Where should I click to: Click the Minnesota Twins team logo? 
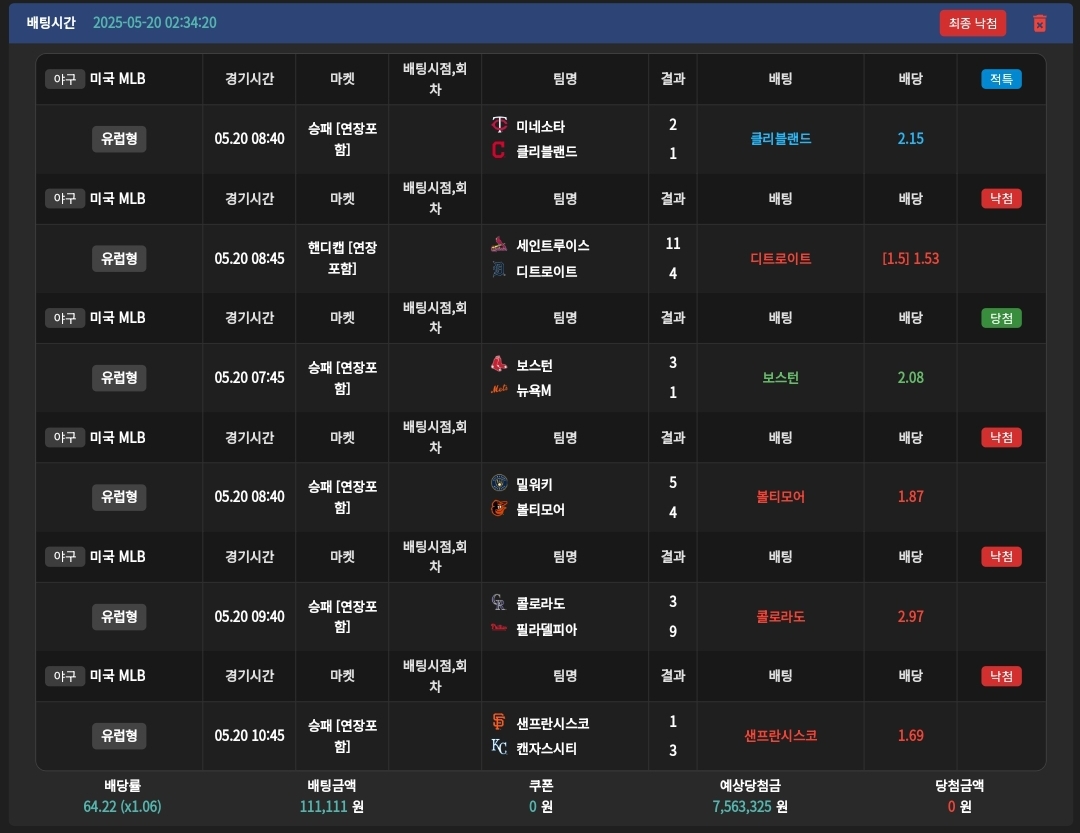499,126
